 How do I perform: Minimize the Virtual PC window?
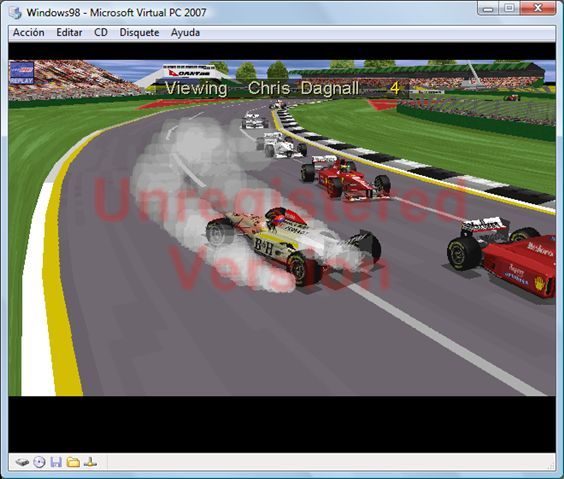pos(488,8)
